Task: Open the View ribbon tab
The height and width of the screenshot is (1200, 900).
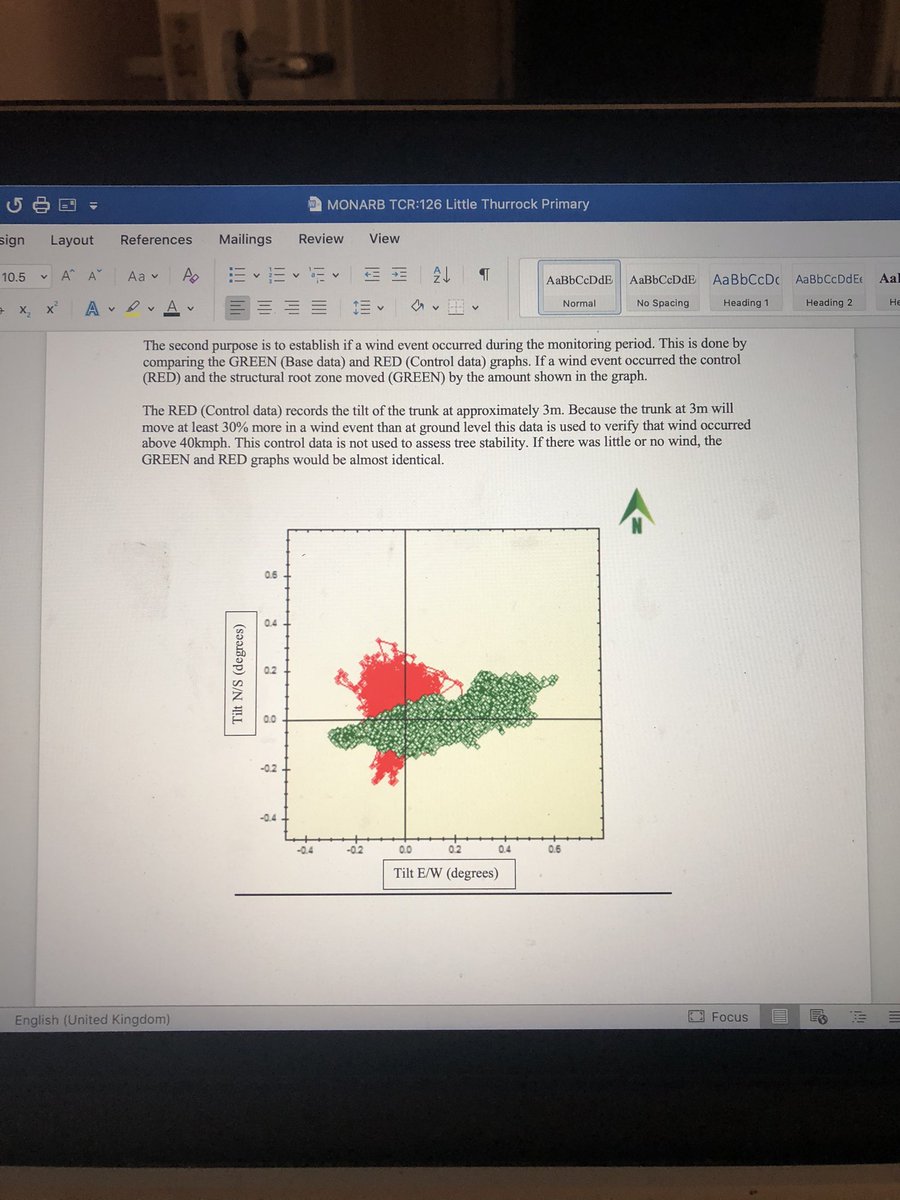Action: (384, 239)
